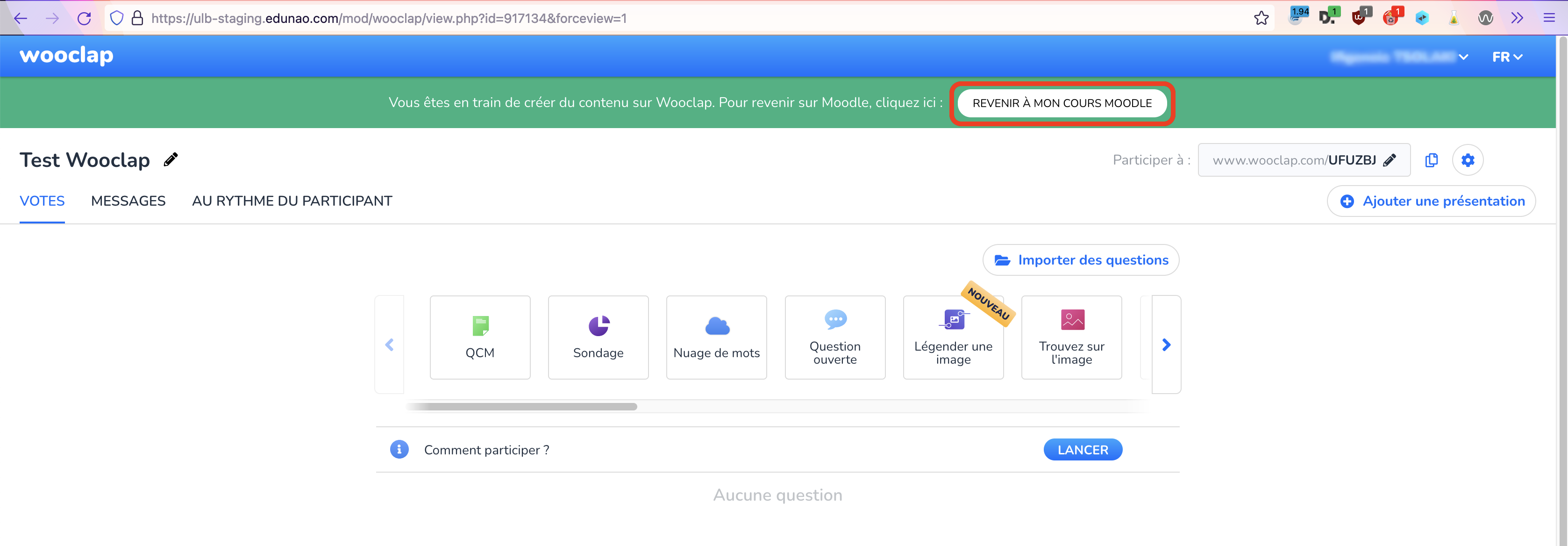1568x546 pixels.
Task: Show next question types with right chevron
Action: pos(1166,345)
